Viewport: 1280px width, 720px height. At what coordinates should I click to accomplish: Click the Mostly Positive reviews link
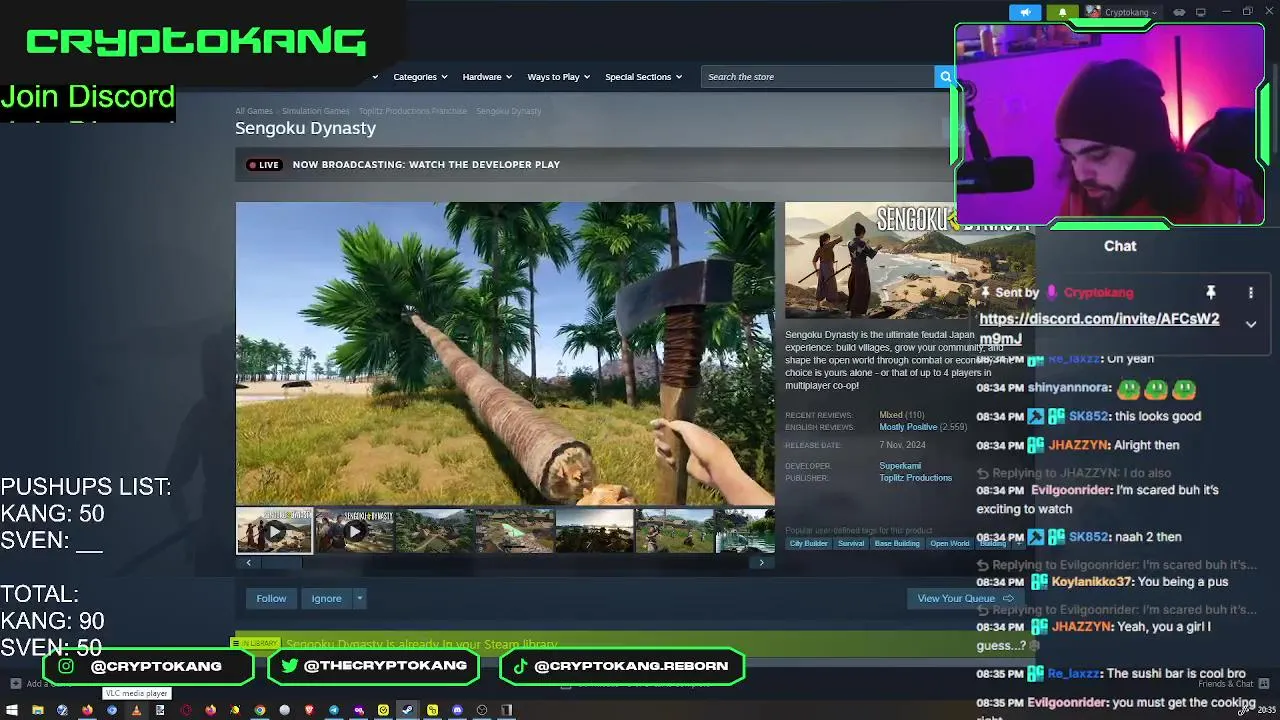click(908, 427)
